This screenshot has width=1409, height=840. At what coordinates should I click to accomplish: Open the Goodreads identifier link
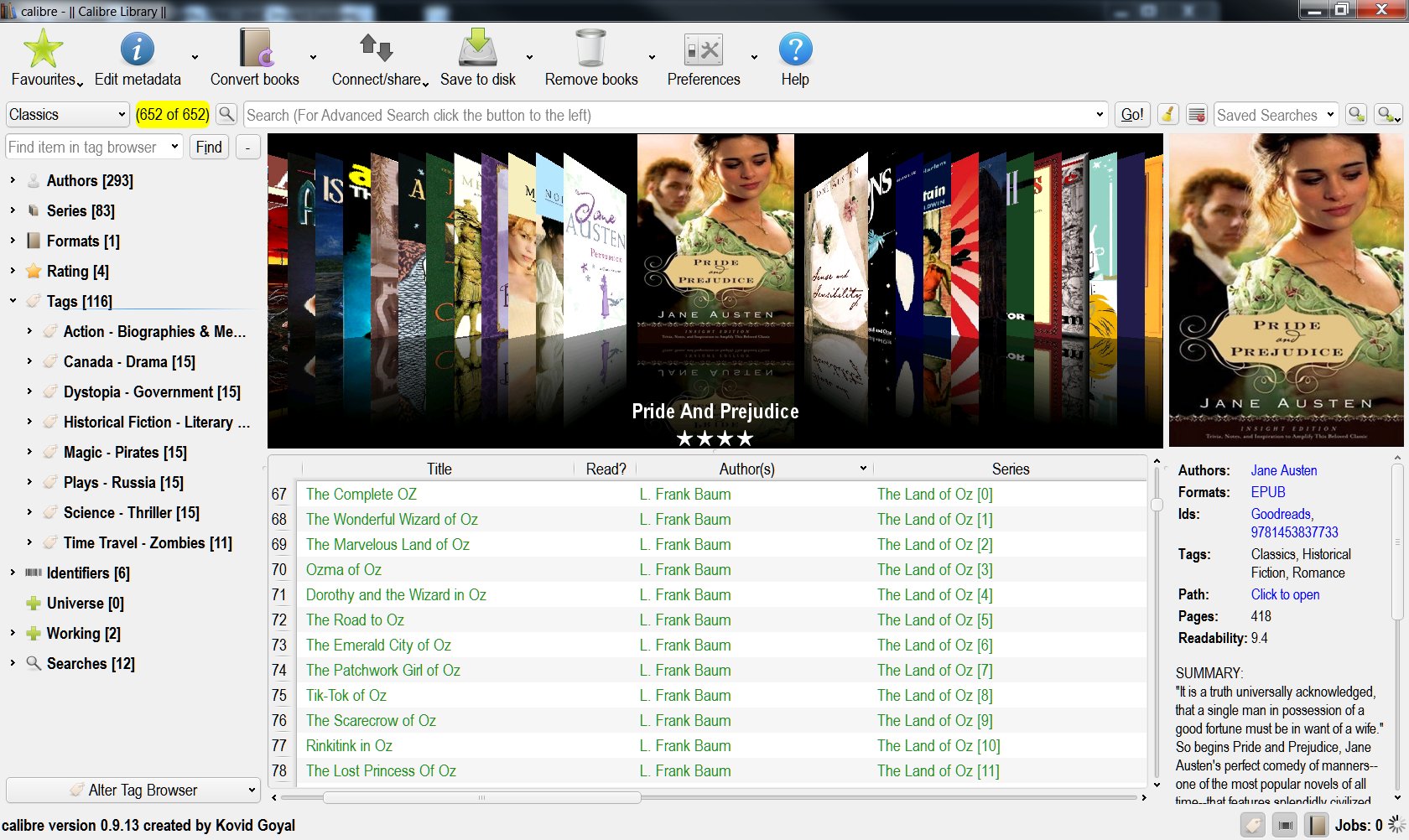tap(1282, 514)
